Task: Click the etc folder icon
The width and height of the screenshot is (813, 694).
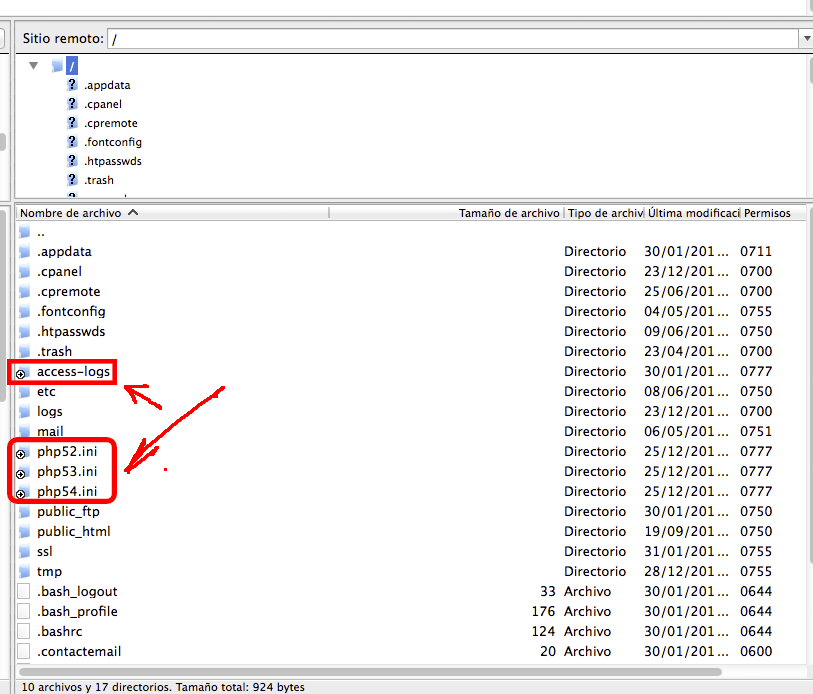Action: pos(24,392)
